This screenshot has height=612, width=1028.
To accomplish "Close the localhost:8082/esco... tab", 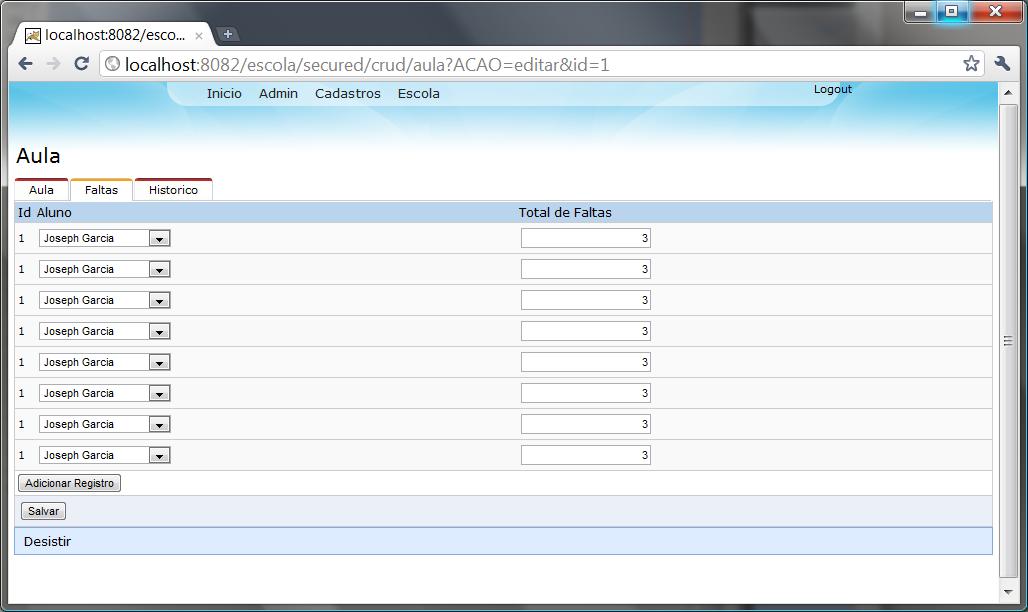I will coord(199,36).
